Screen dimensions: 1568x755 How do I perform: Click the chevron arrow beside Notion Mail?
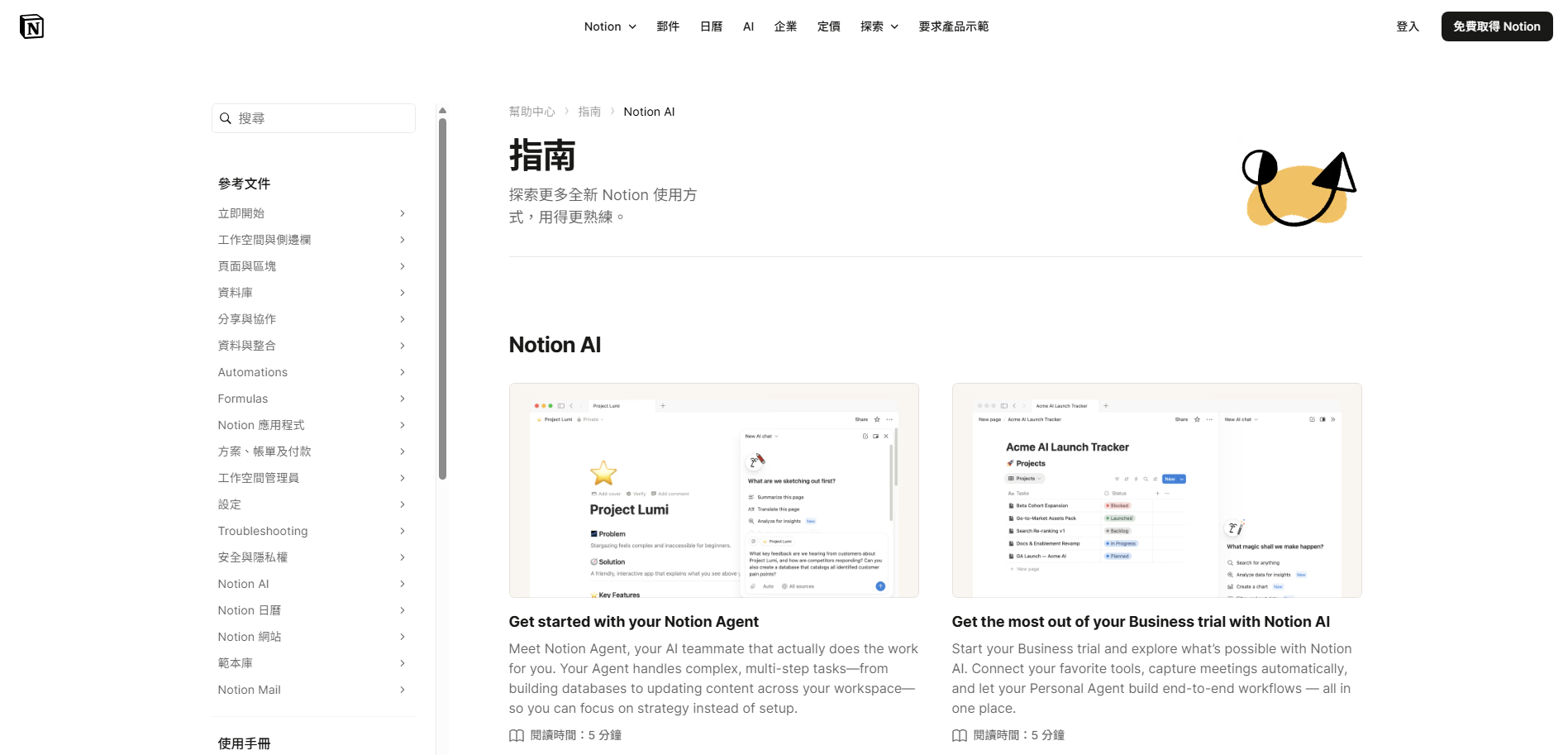tap(403, 690)
